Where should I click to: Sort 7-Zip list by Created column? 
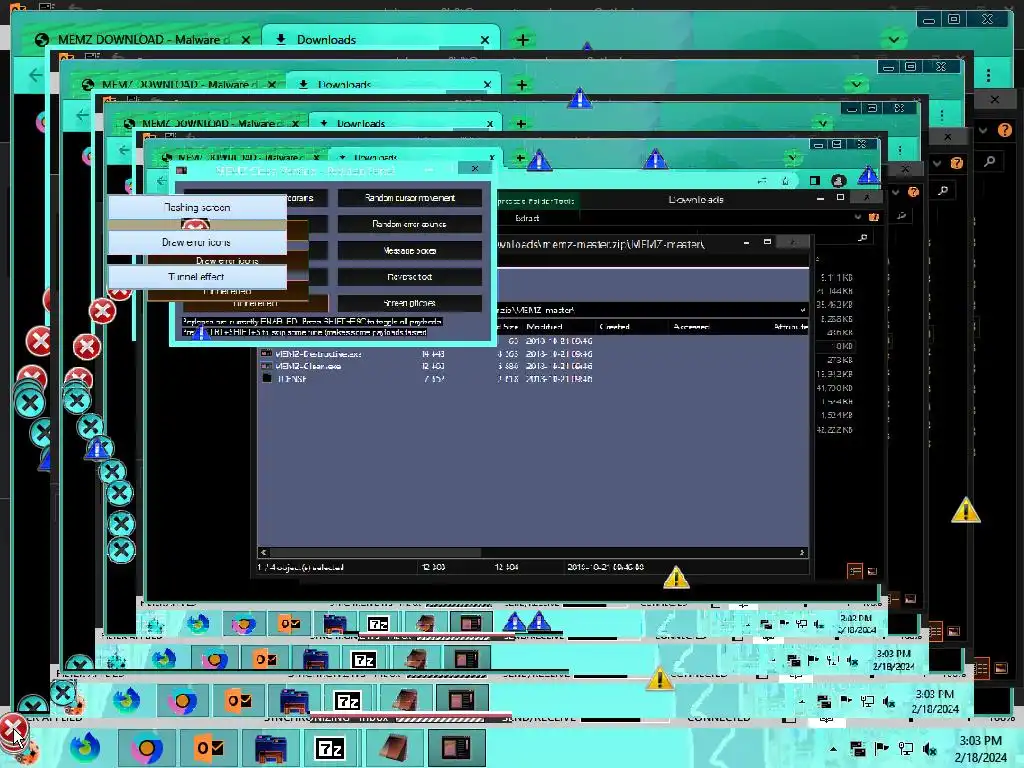[615, 327]
